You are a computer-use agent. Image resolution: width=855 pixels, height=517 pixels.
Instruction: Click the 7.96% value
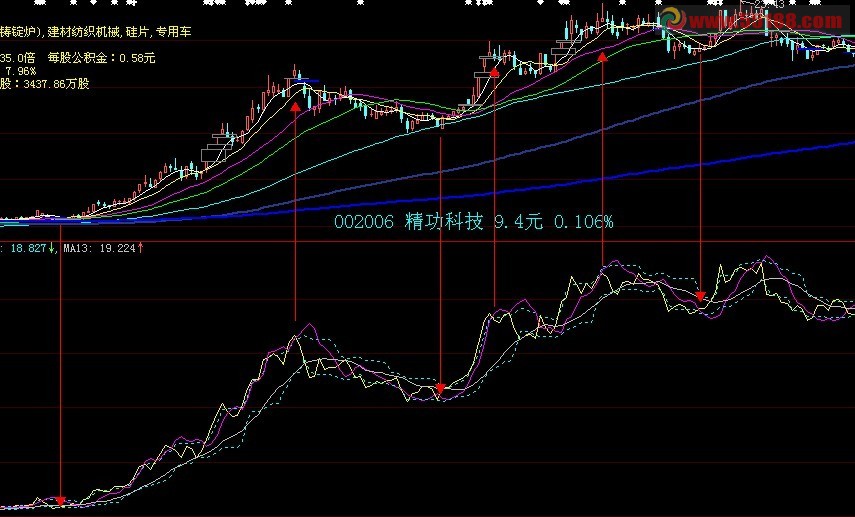(x=21, y=71)
